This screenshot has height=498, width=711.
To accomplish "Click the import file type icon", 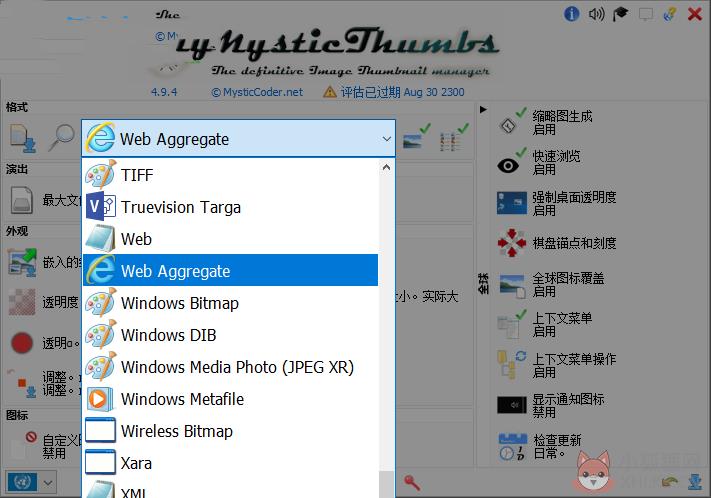I will pyautogui.click(x=23, y=138).
